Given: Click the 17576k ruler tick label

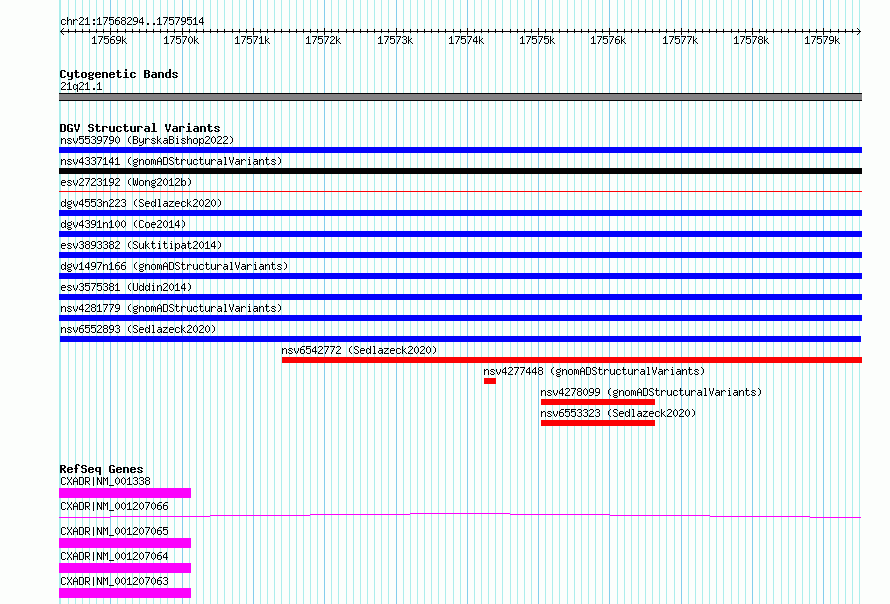Looking at the screenshot, I should tap(608, 40).
